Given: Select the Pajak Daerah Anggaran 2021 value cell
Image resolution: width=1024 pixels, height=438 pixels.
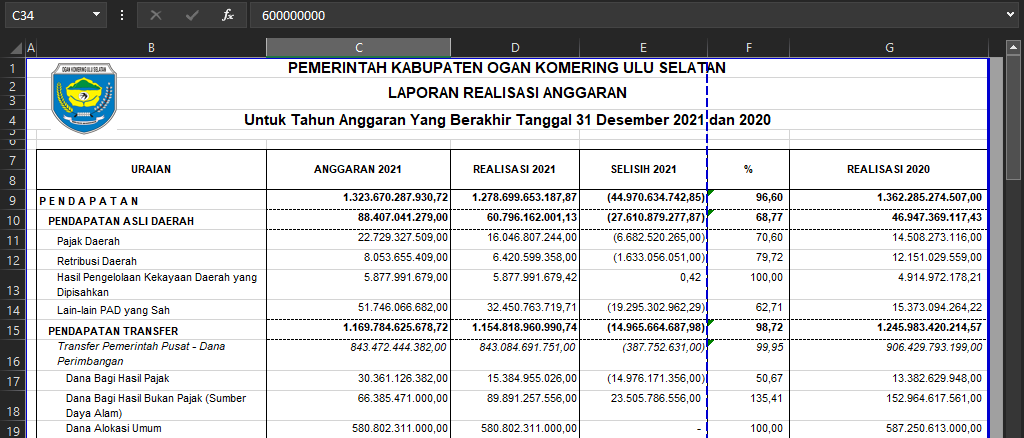Looking at the screenshot, I should click(x=358, y=241).
